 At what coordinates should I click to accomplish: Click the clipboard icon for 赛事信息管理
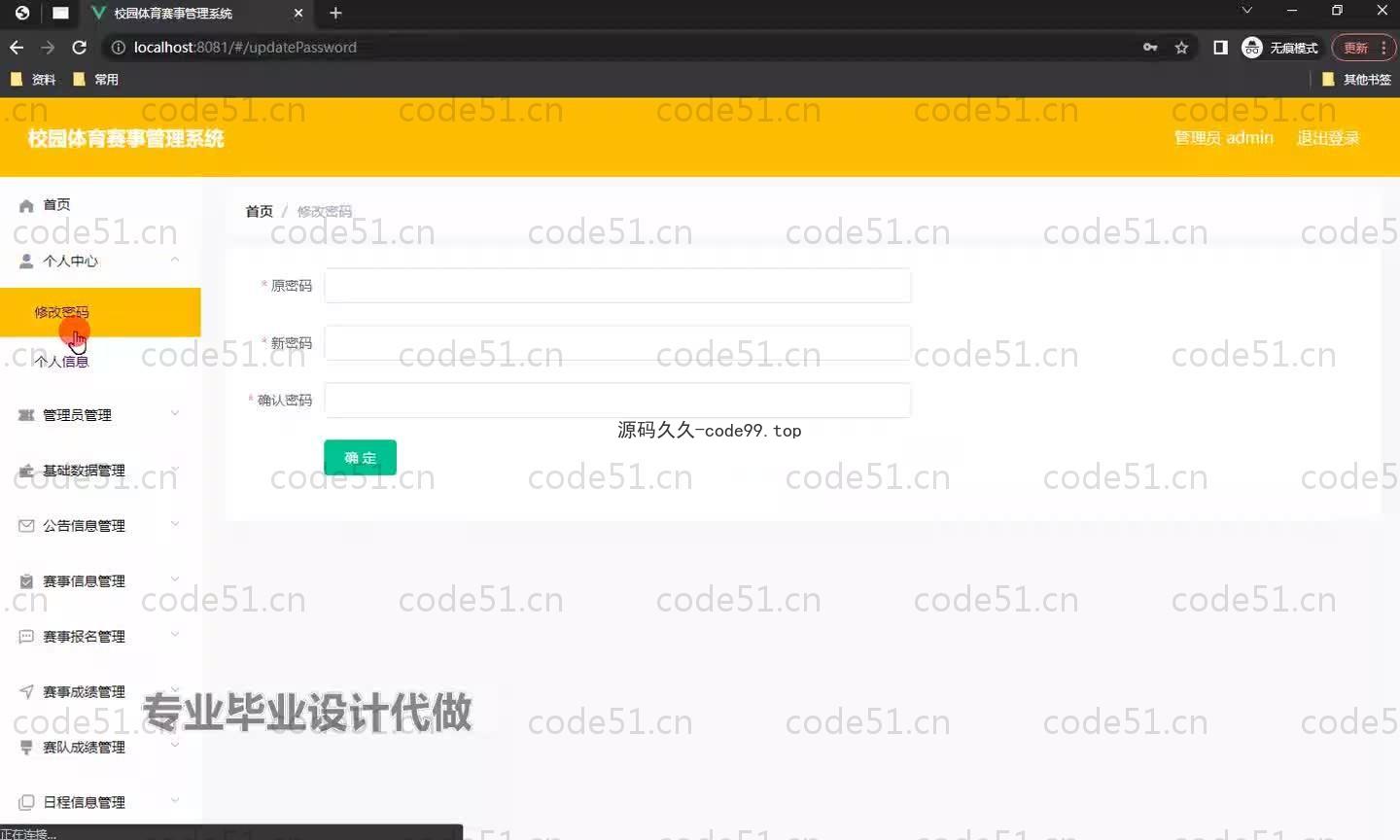coord(26,581)
